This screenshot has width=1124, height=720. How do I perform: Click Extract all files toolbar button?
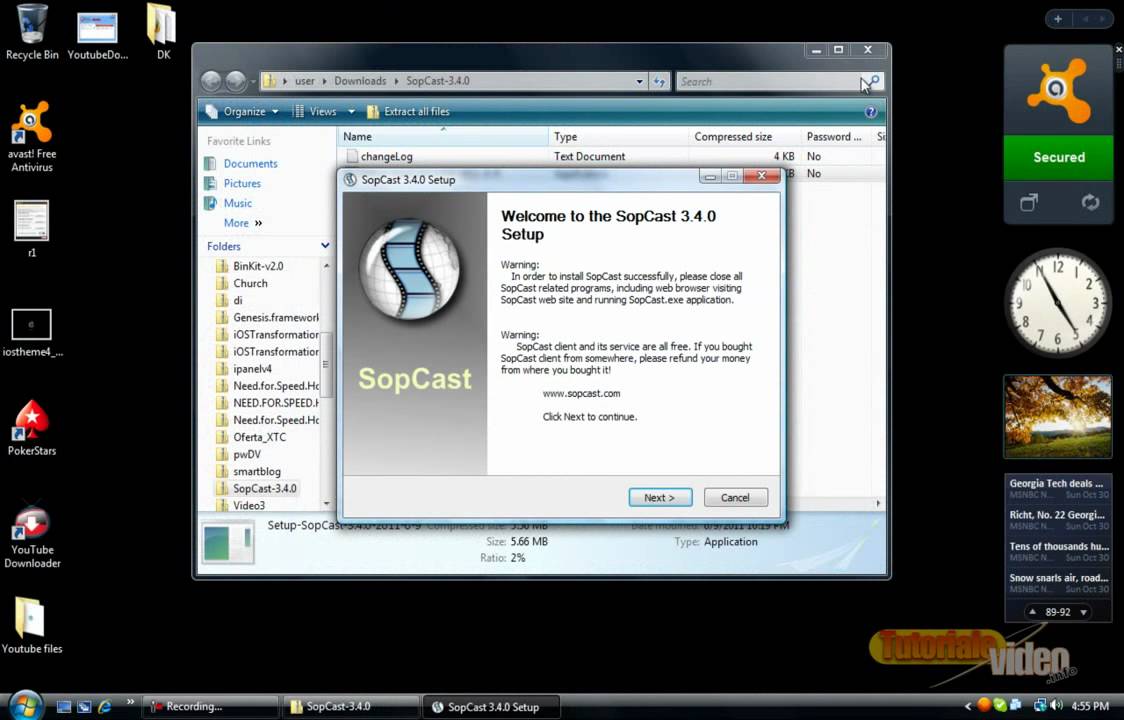[408, 112]
